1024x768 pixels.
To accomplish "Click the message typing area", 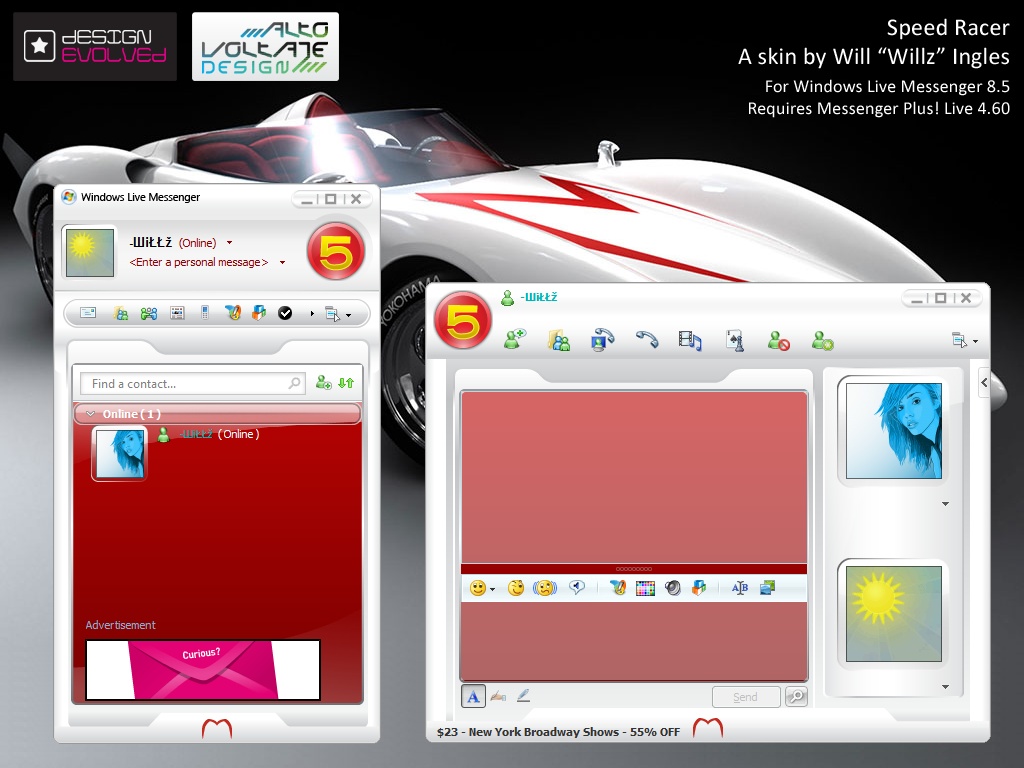I will coord(633,641).
